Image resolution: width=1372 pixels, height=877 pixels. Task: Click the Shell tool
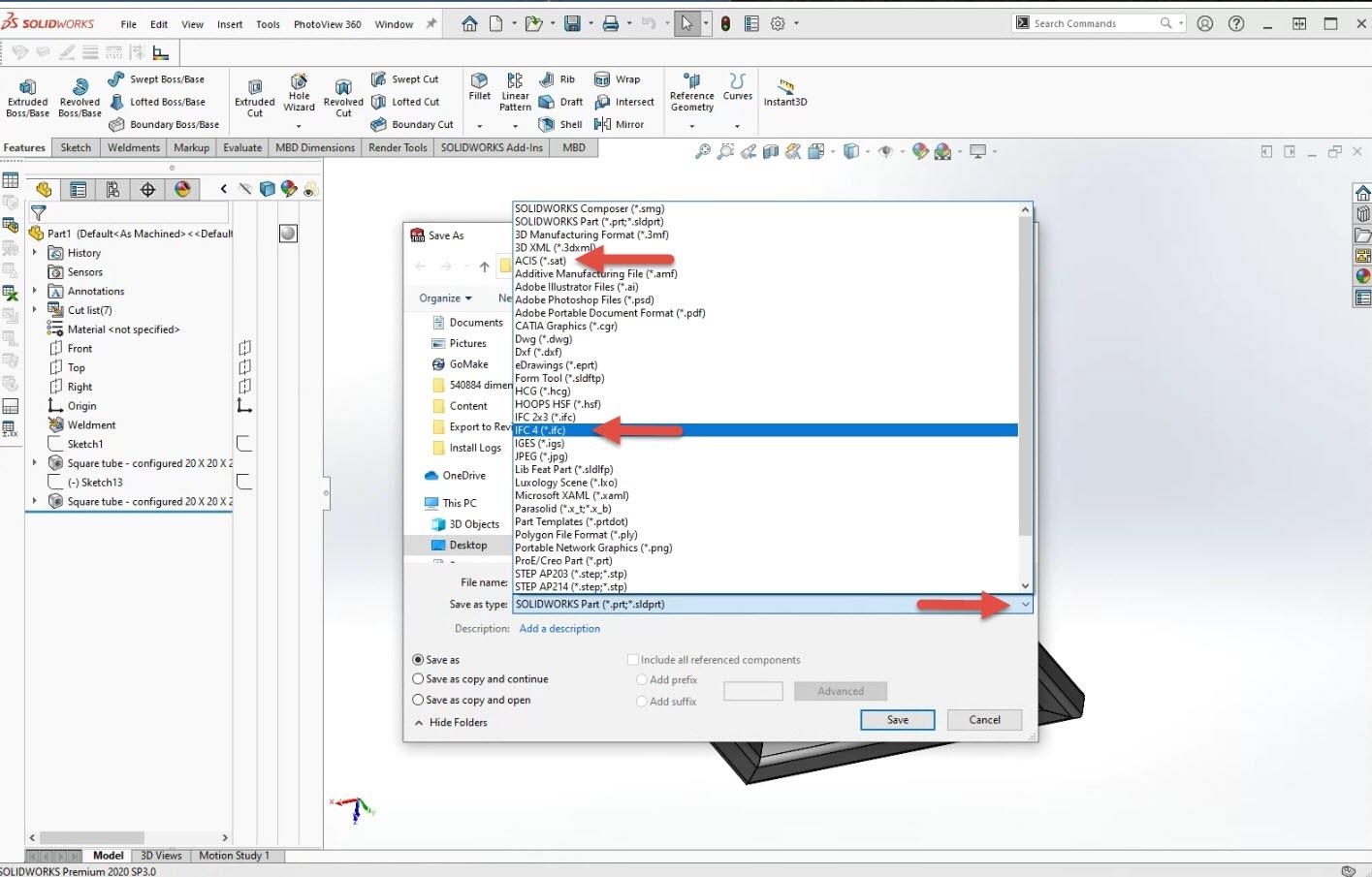[560, 124]
